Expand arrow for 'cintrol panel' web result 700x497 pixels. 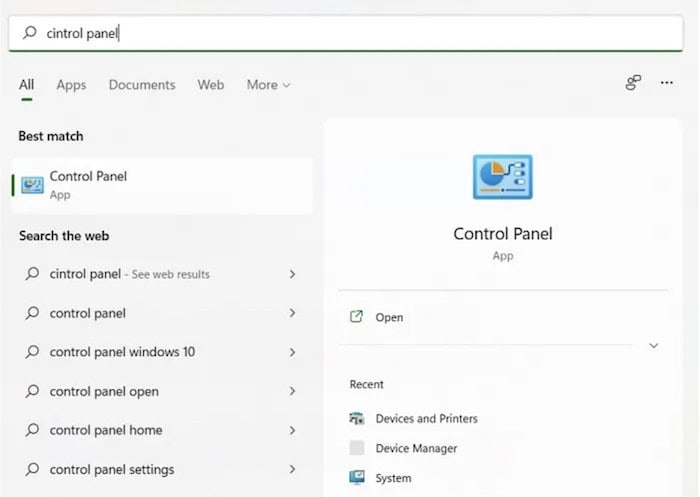click(292, 274)
